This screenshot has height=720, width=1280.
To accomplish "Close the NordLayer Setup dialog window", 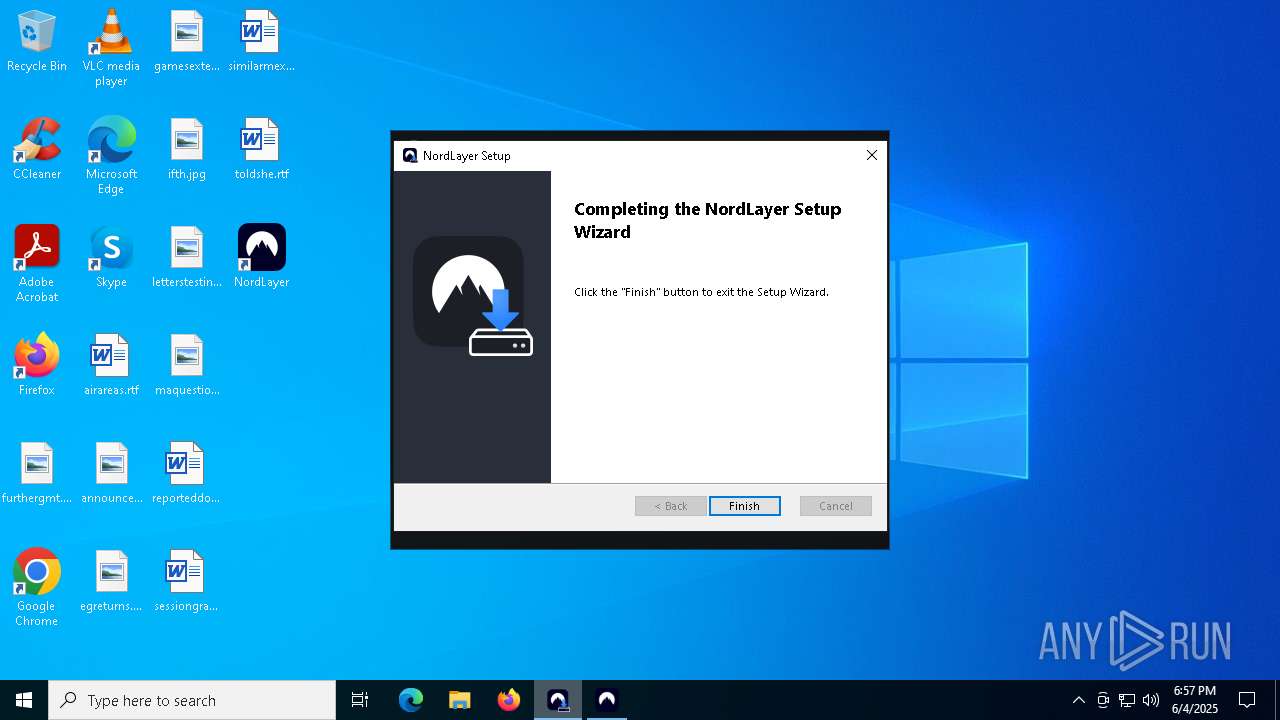I will point(871,155).
